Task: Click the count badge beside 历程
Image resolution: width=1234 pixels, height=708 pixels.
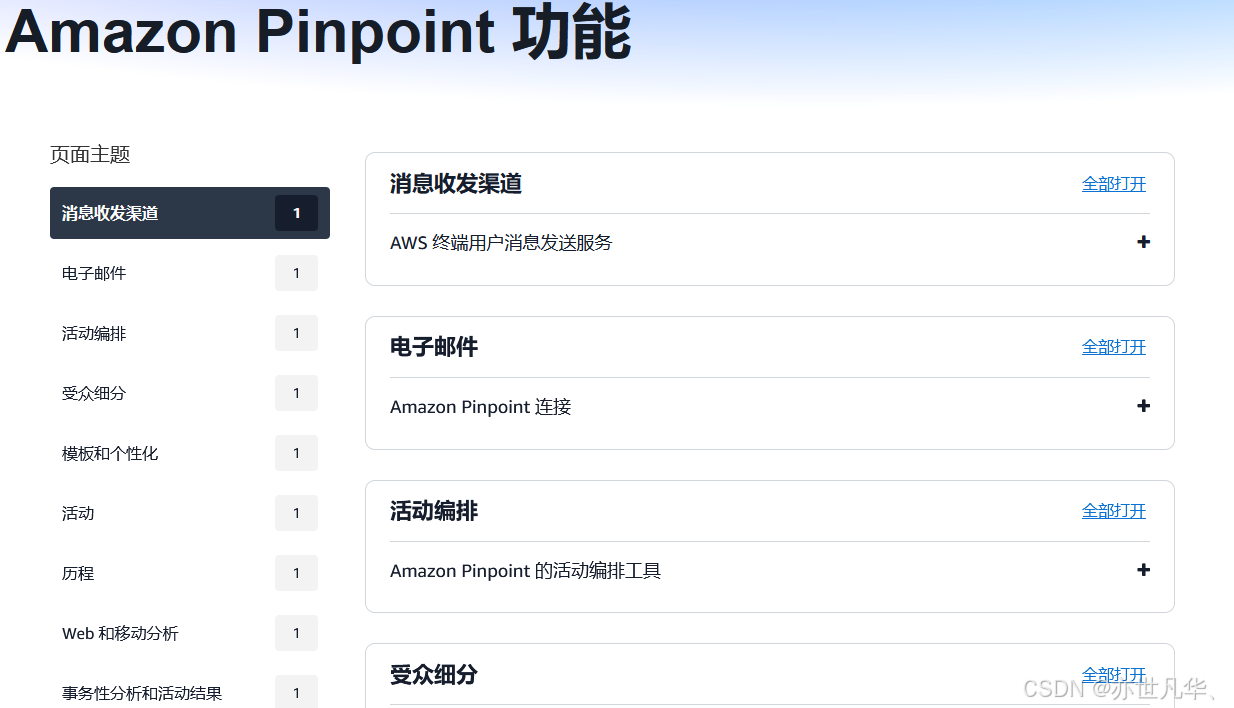Action: point(296,573)
